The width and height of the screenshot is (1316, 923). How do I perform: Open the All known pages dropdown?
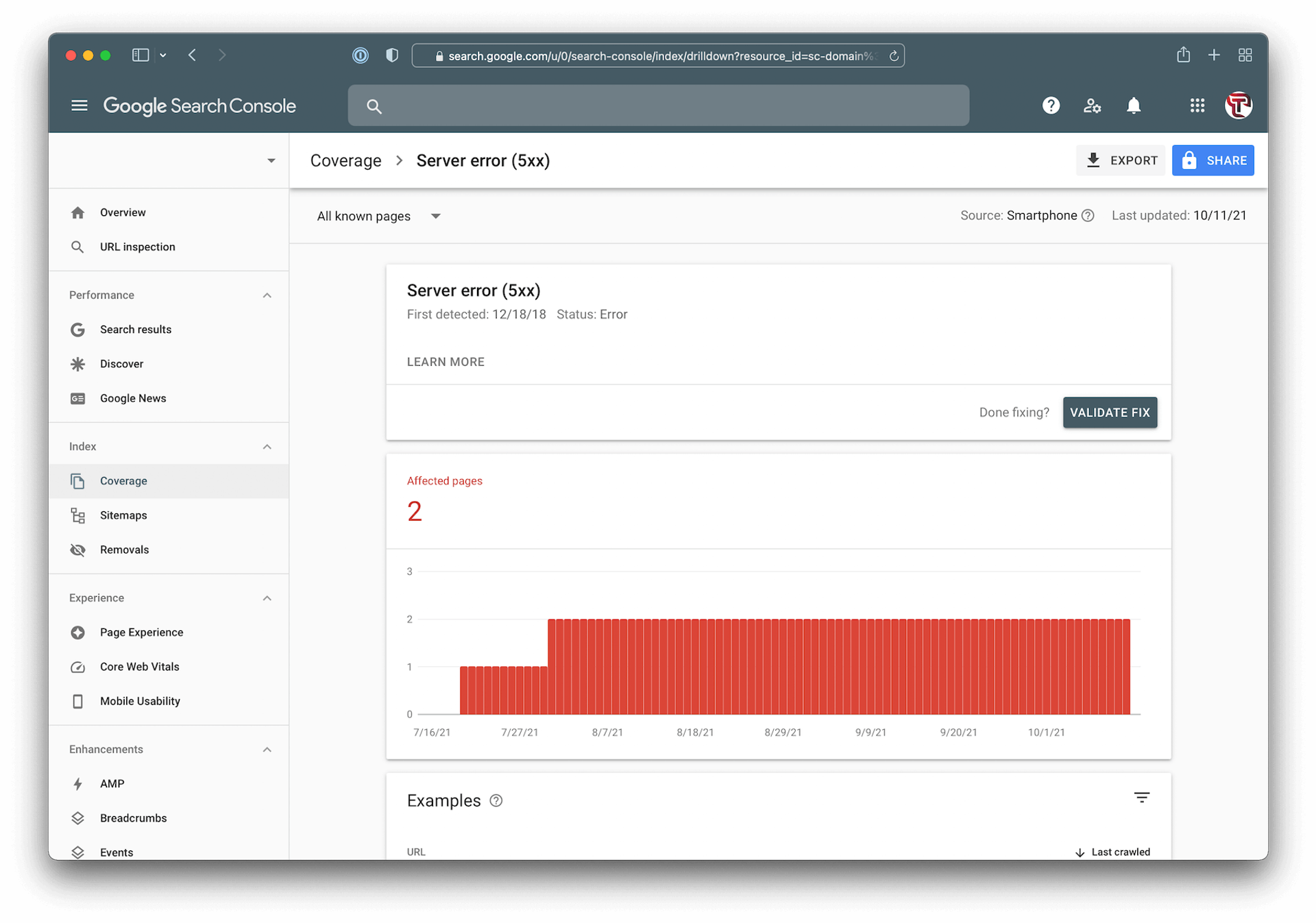(x=378, y=217)
